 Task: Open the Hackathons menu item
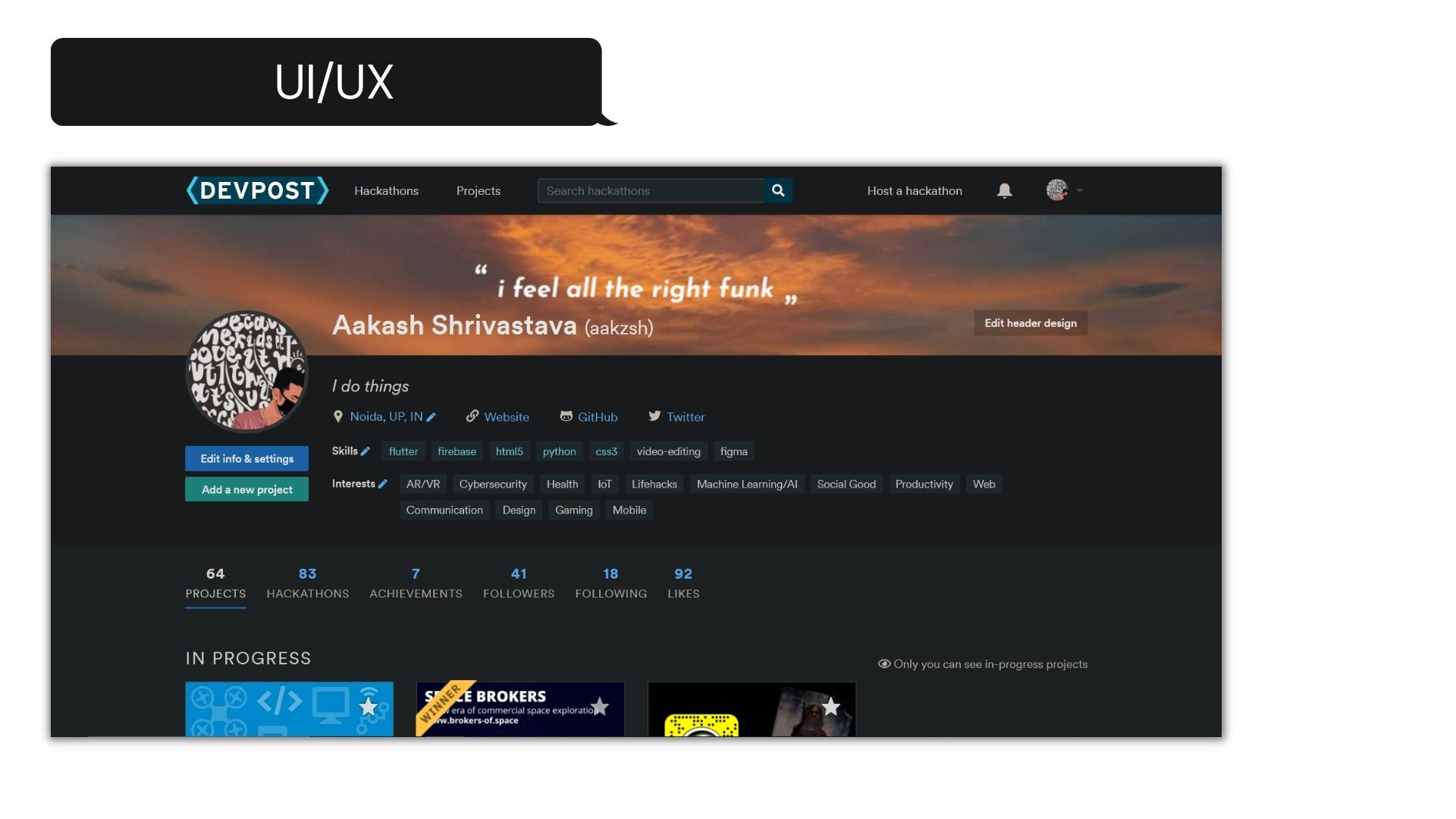(386, 191)
